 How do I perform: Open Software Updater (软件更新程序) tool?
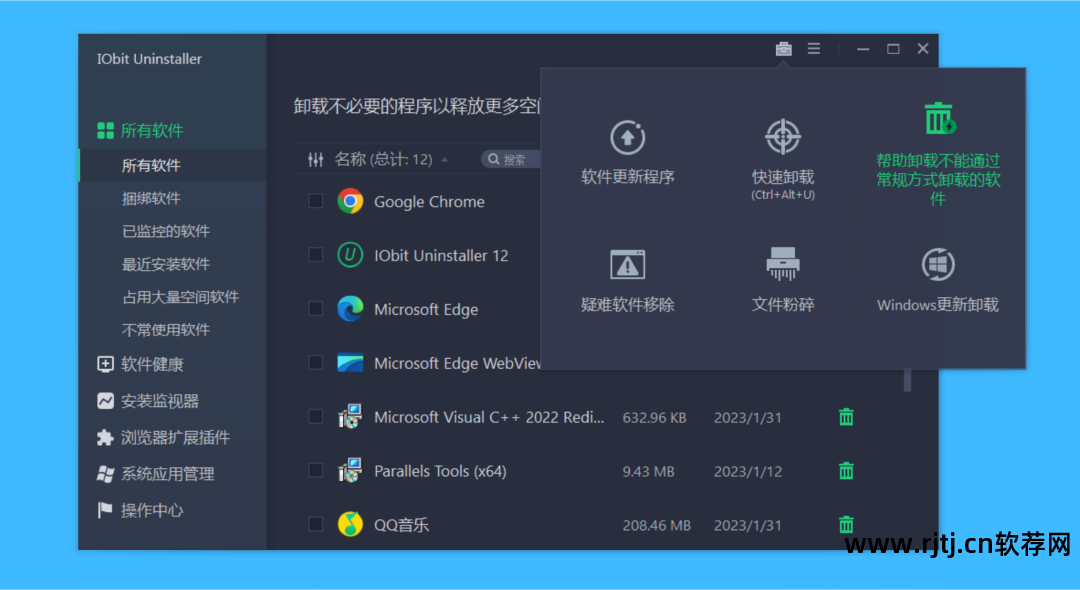[x=627, y=152]
